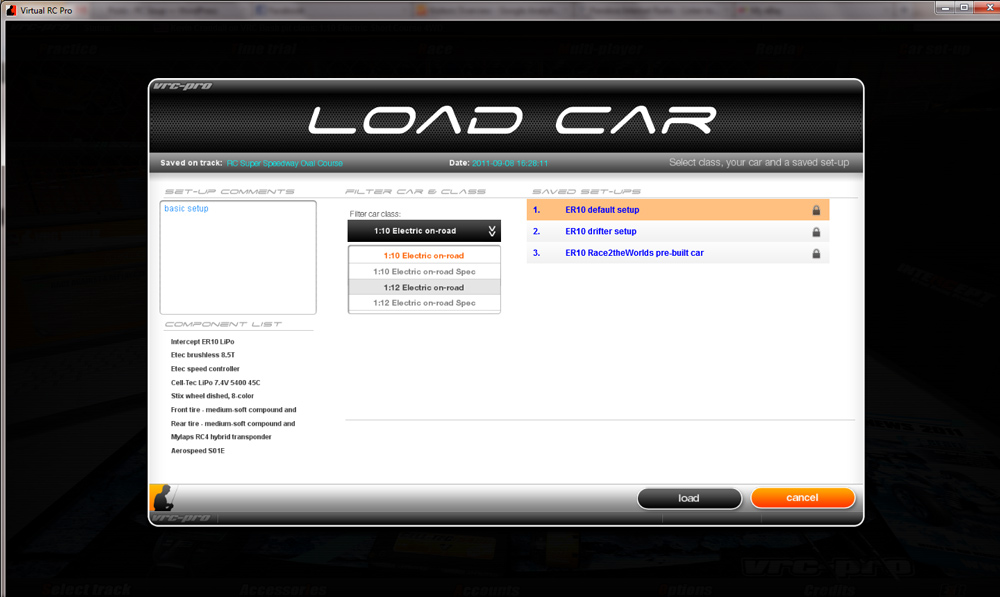Click the RC Super Speedway Oval Course link

point(284,163)
